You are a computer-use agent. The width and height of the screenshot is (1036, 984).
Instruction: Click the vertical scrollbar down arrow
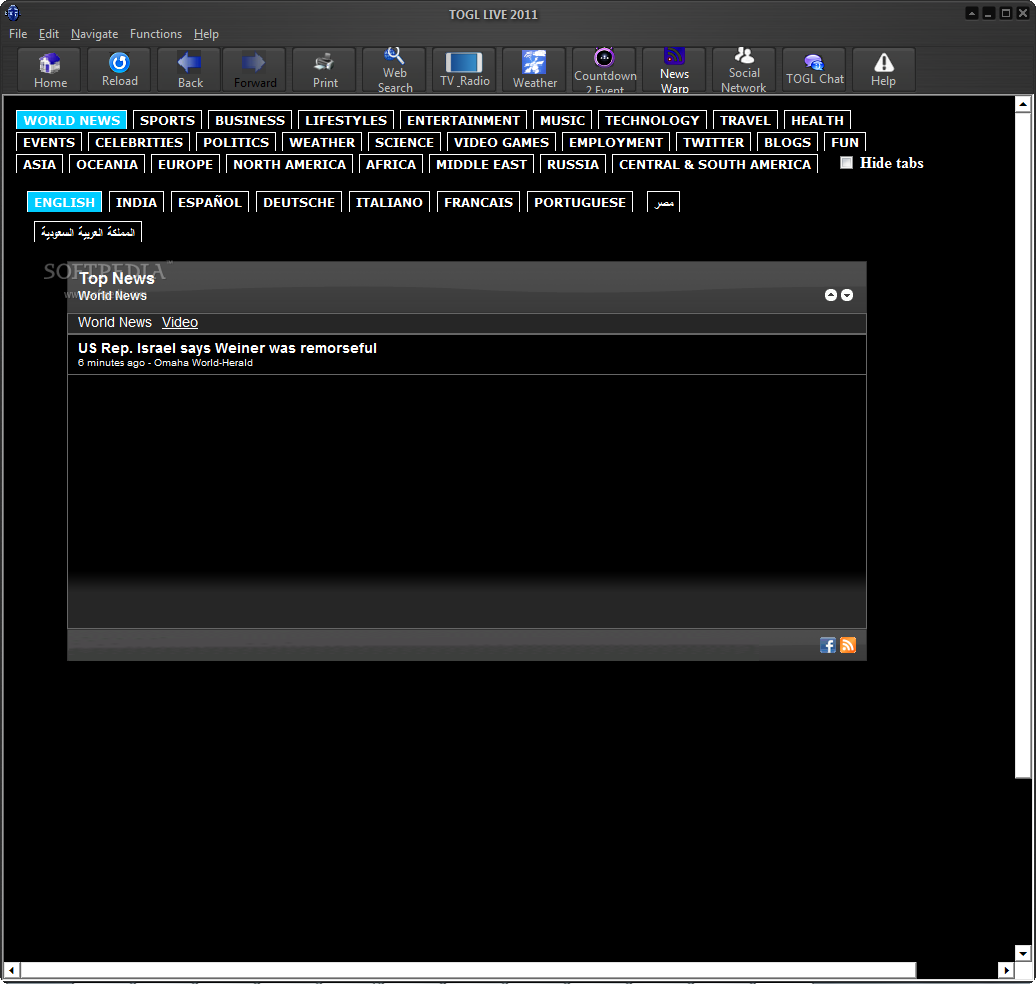point(1023,953)
